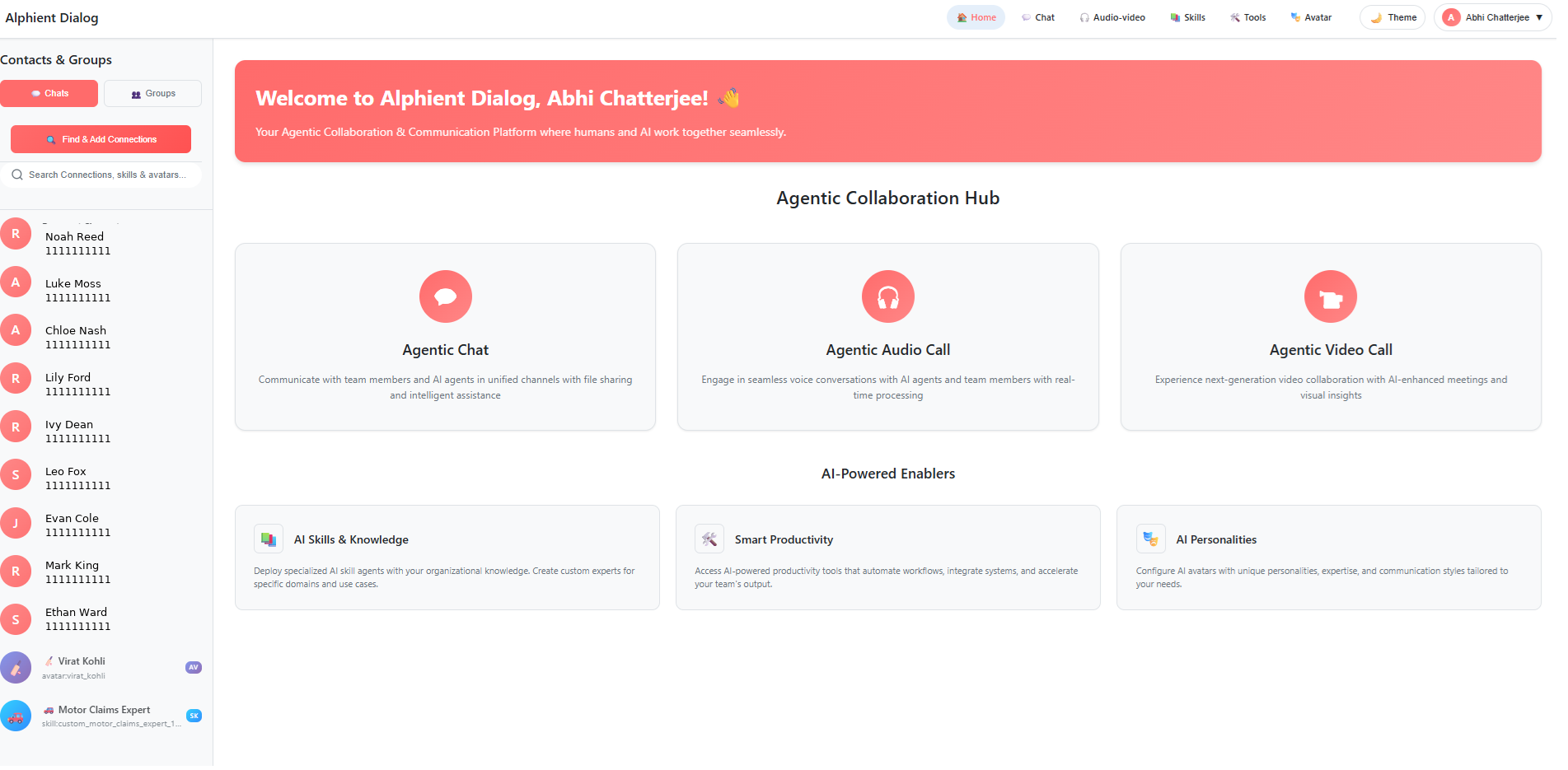Click the Agentic Video Call camera icon
1568x770 pixels.
pyautogui.click(x=1330, y=296)
